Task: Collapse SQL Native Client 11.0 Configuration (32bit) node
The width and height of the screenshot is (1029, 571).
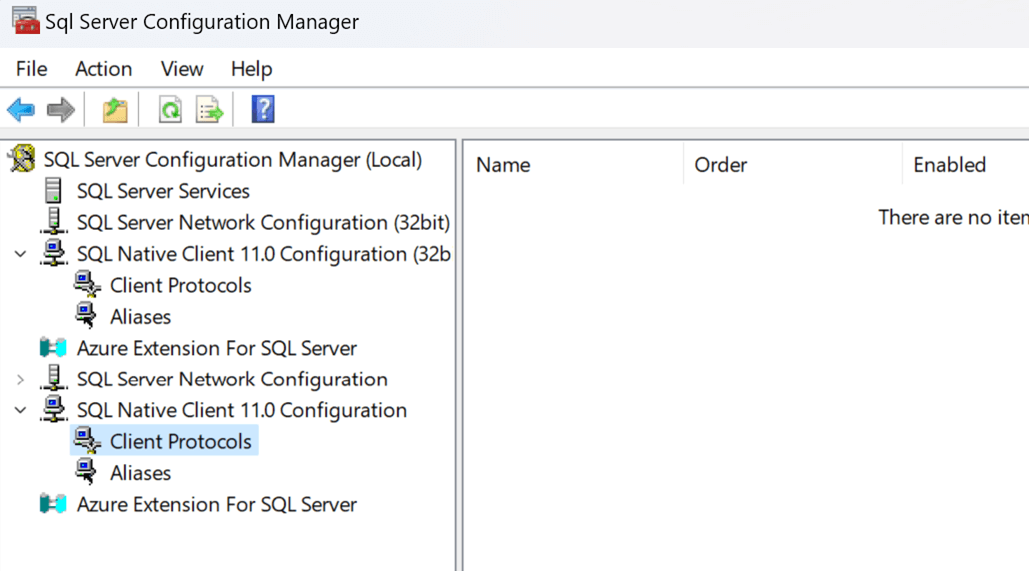Action: 20,254
